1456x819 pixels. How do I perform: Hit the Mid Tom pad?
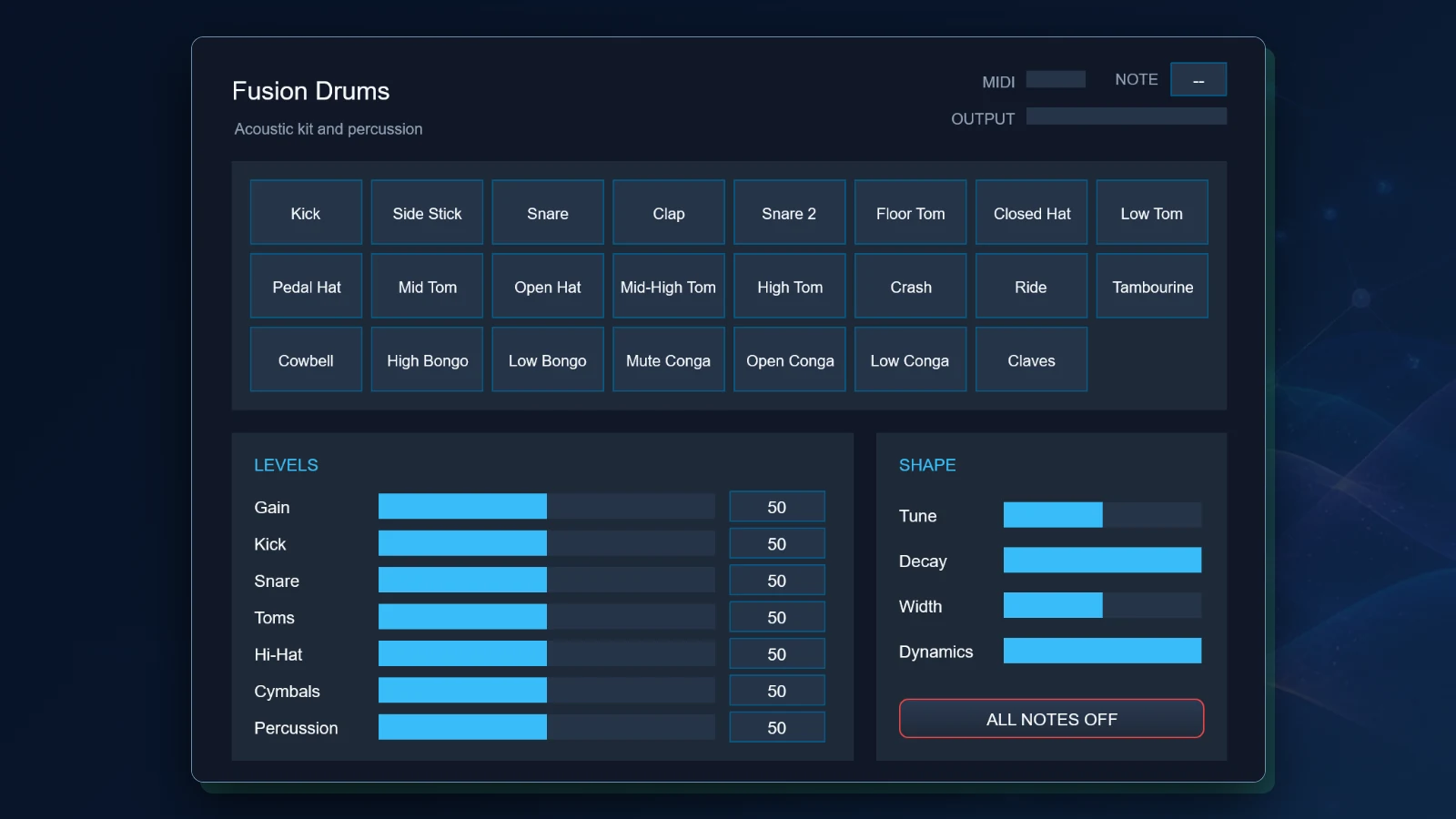(427, 286)
